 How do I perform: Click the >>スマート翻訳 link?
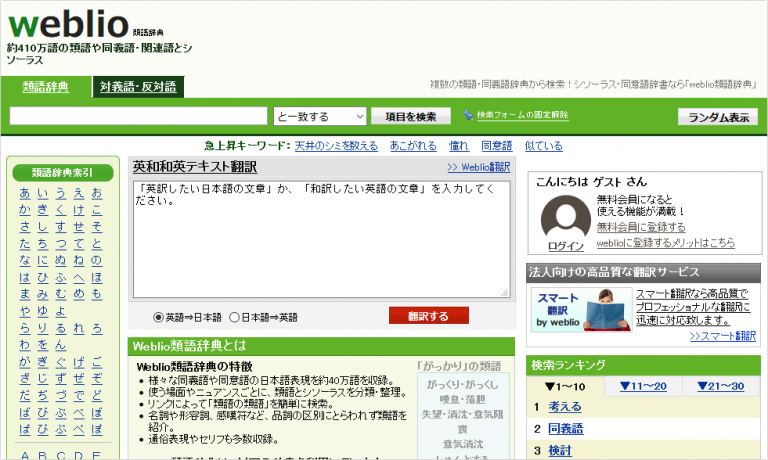pos(722,336)
